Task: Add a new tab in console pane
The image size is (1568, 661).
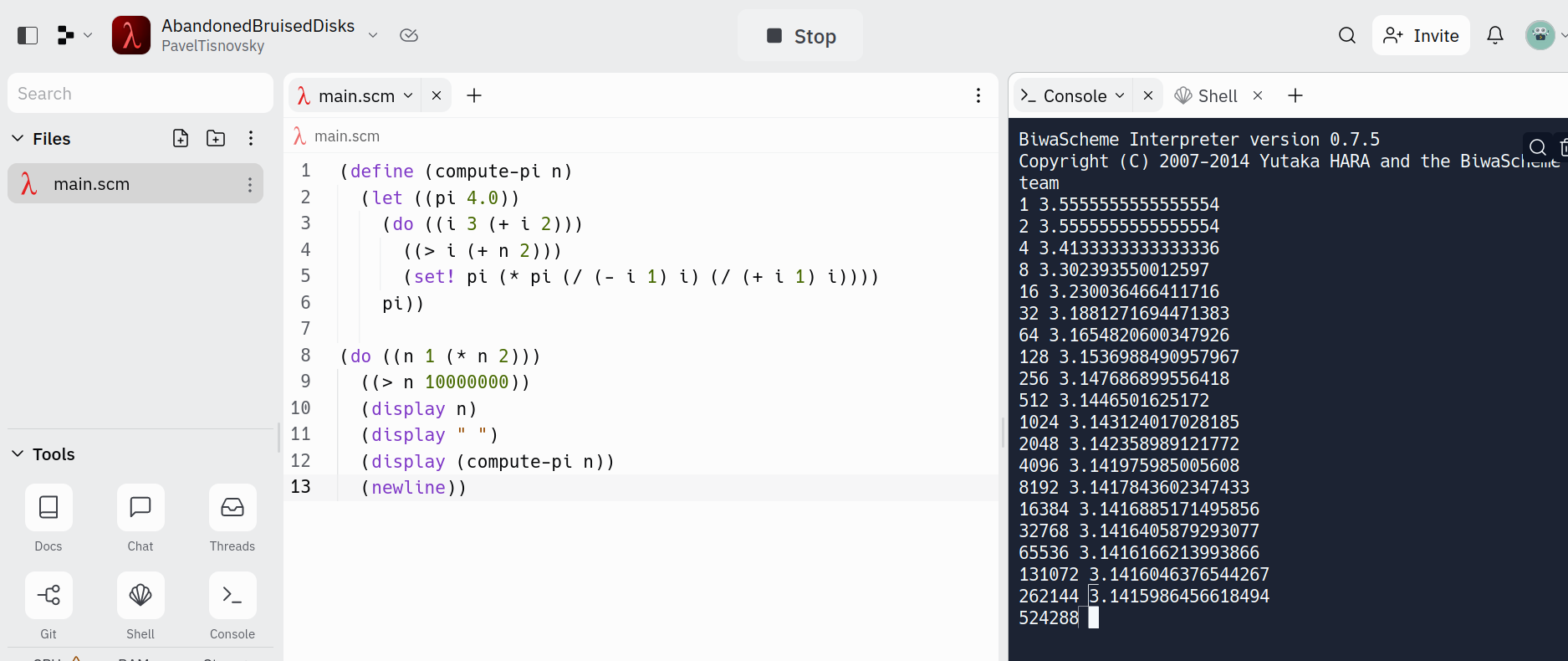Action: tap(1295, 95)
